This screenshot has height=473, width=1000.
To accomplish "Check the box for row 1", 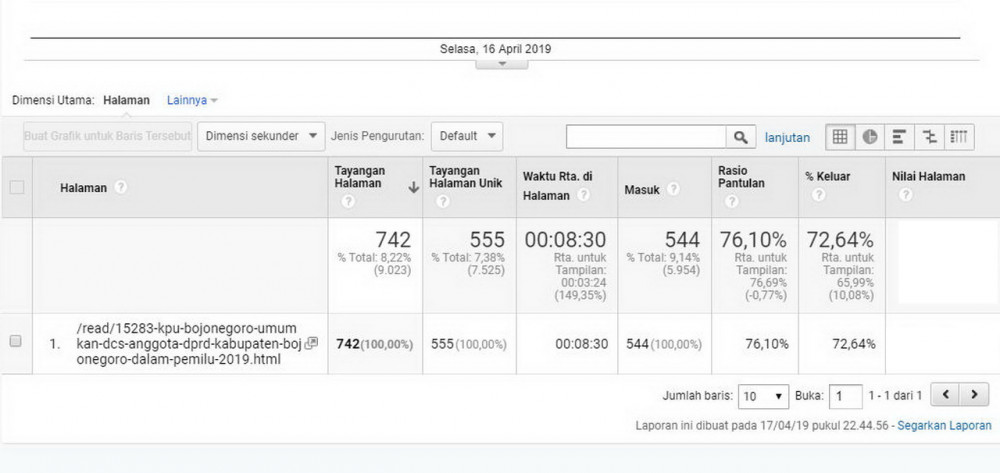I will pos(16,341).
